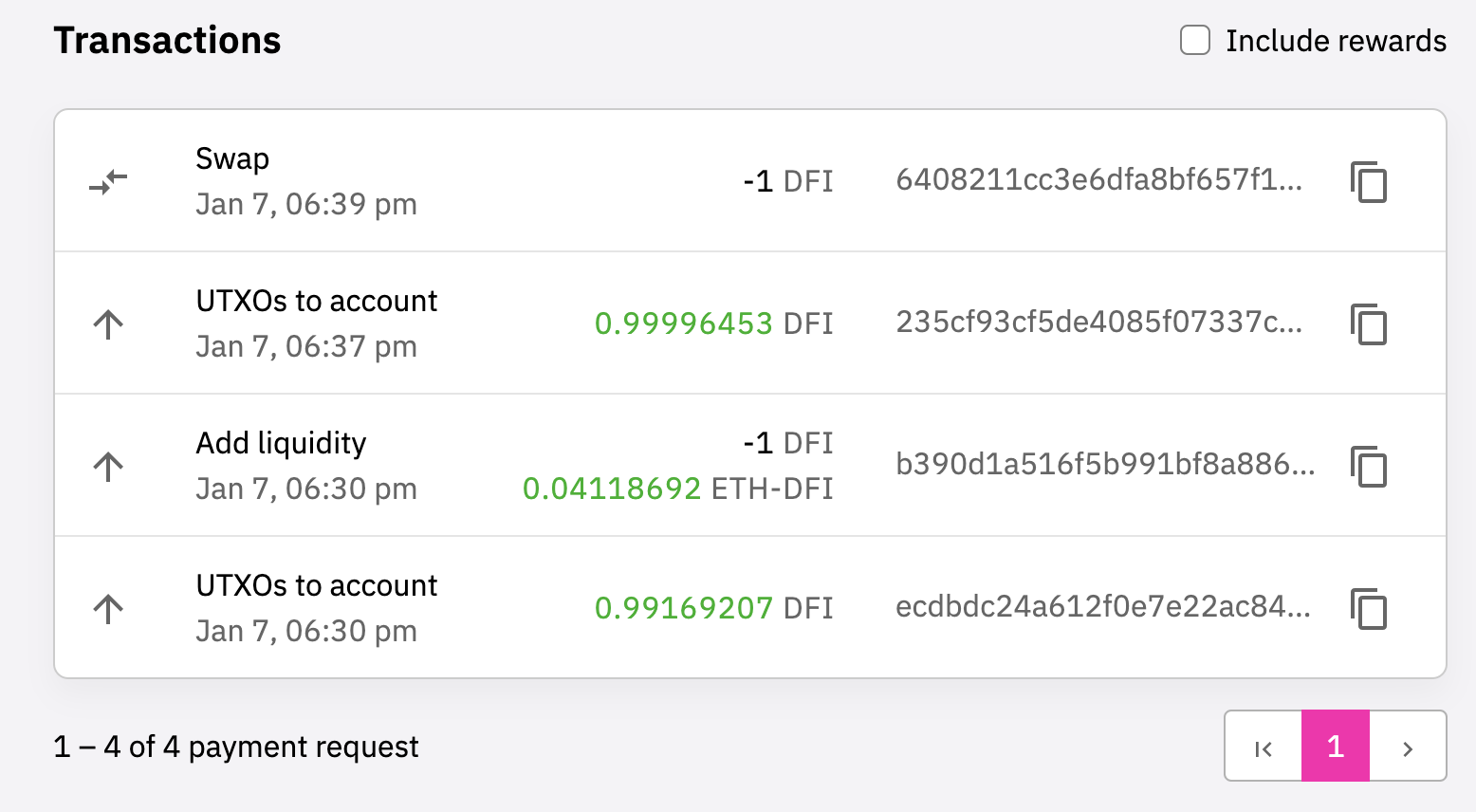
Task: Select the Swap transaction row title
Action: [232, 158]
